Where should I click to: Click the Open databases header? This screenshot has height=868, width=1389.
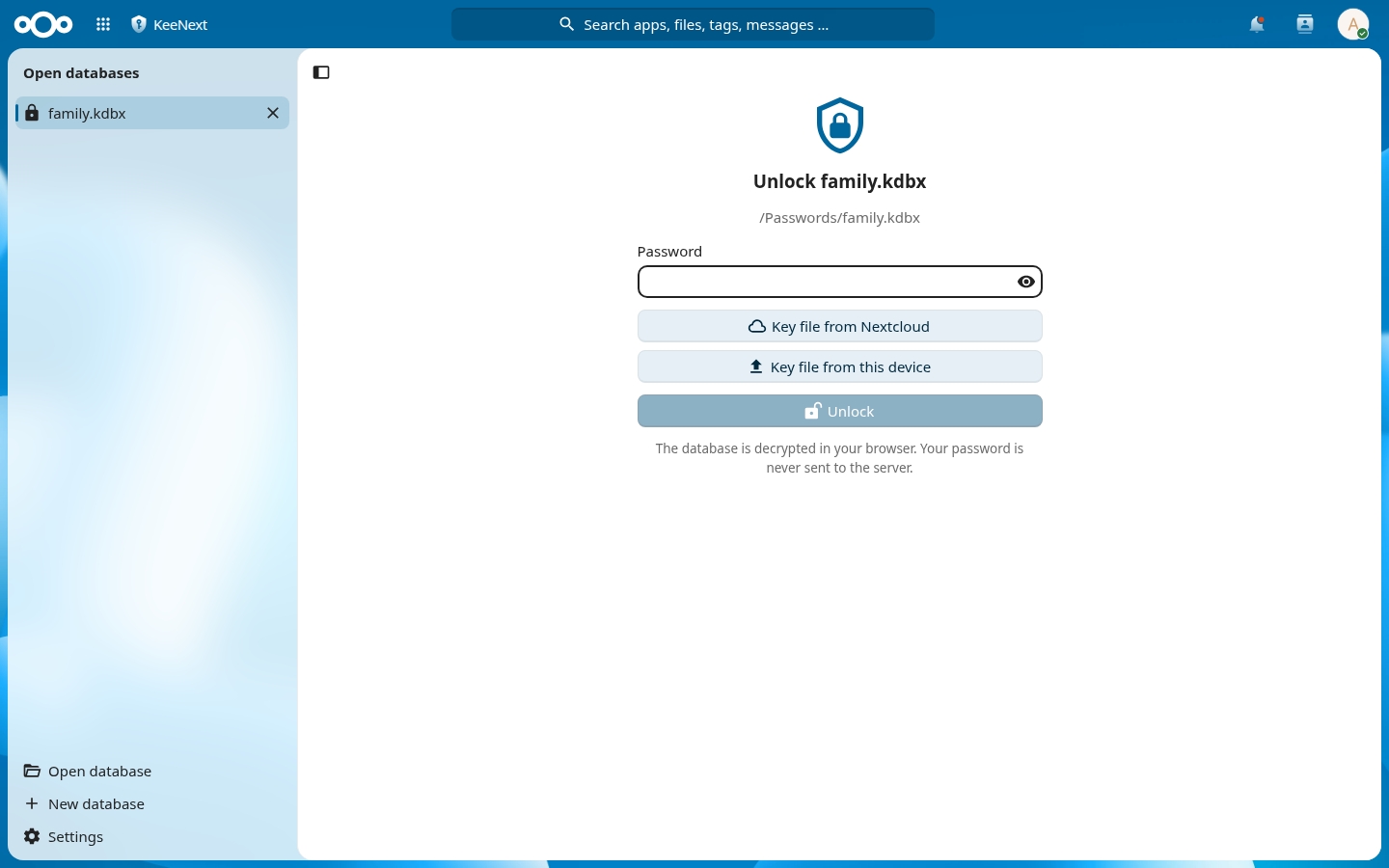click(x=81, y=73)
